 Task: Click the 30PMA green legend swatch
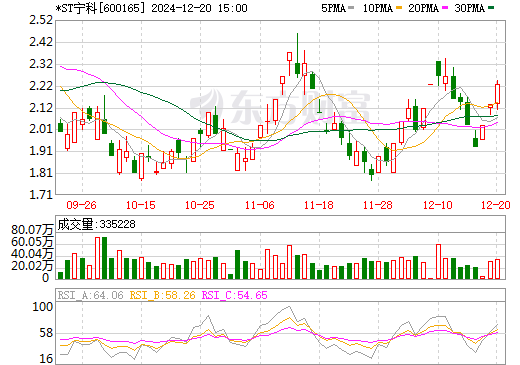coord(491,7)
